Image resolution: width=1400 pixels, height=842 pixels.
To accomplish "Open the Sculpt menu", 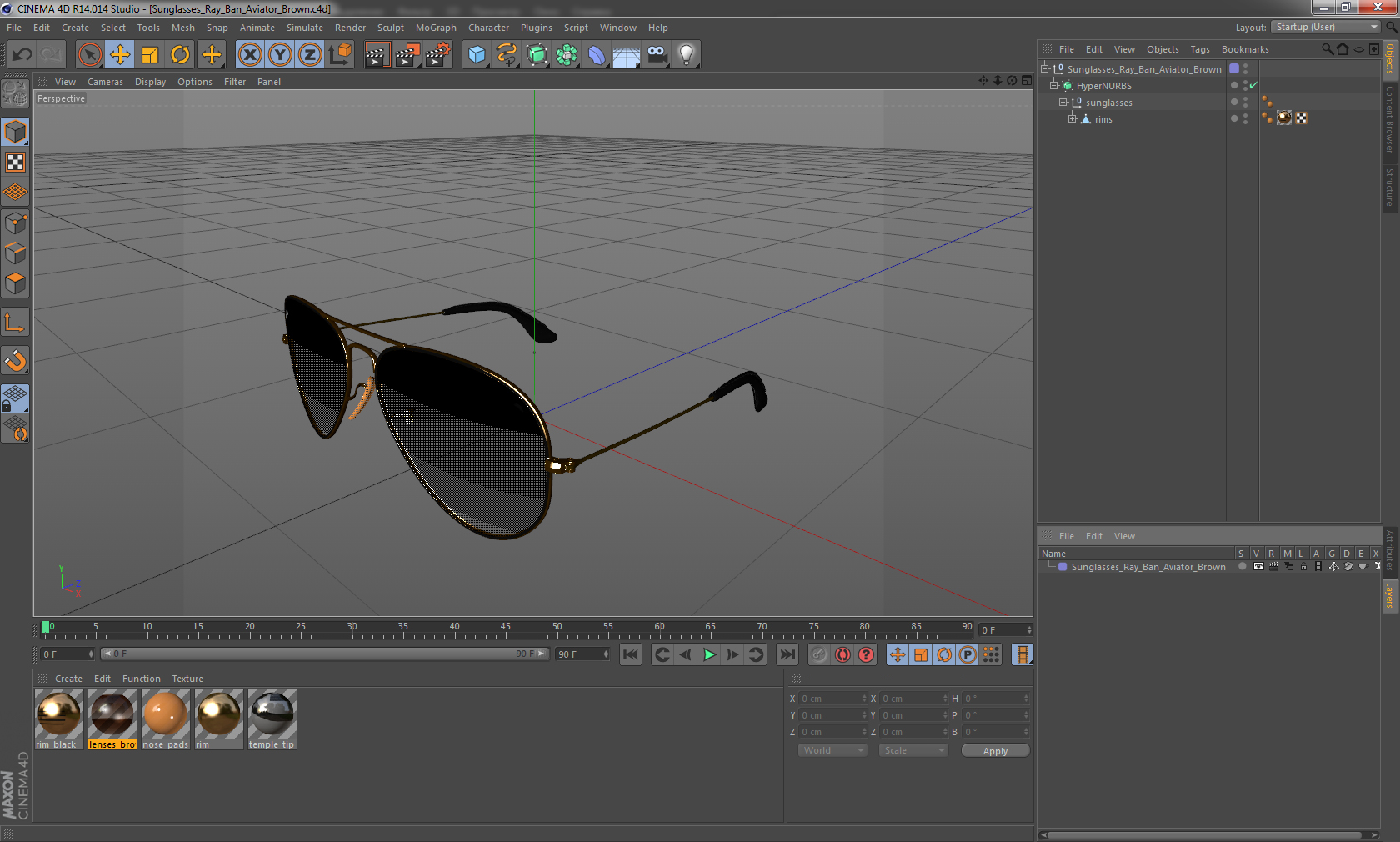I will [391, 28].
